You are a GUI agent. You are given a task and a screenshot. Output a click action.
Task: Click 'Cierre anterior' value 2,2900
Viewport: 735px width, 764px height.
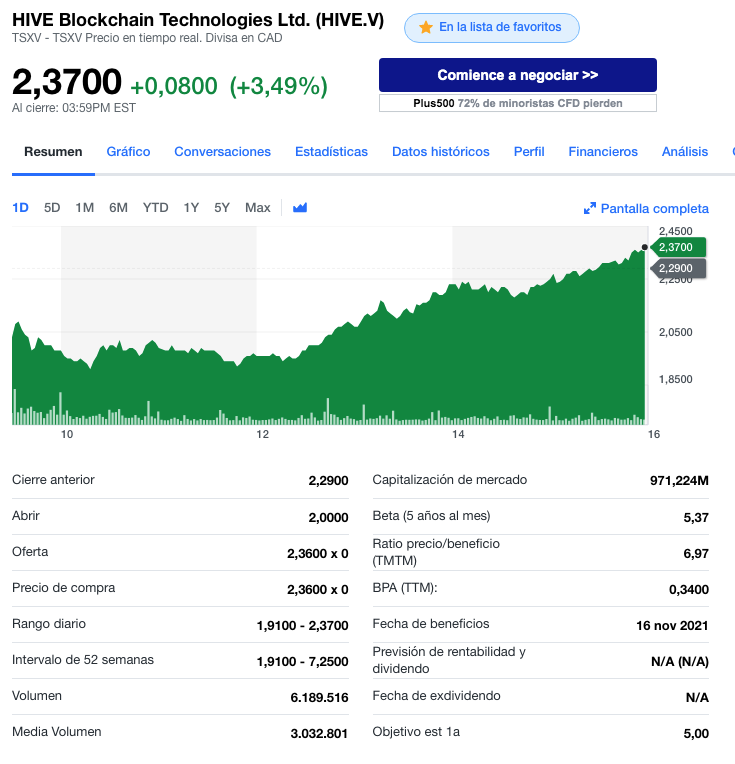tap(329, 480)
